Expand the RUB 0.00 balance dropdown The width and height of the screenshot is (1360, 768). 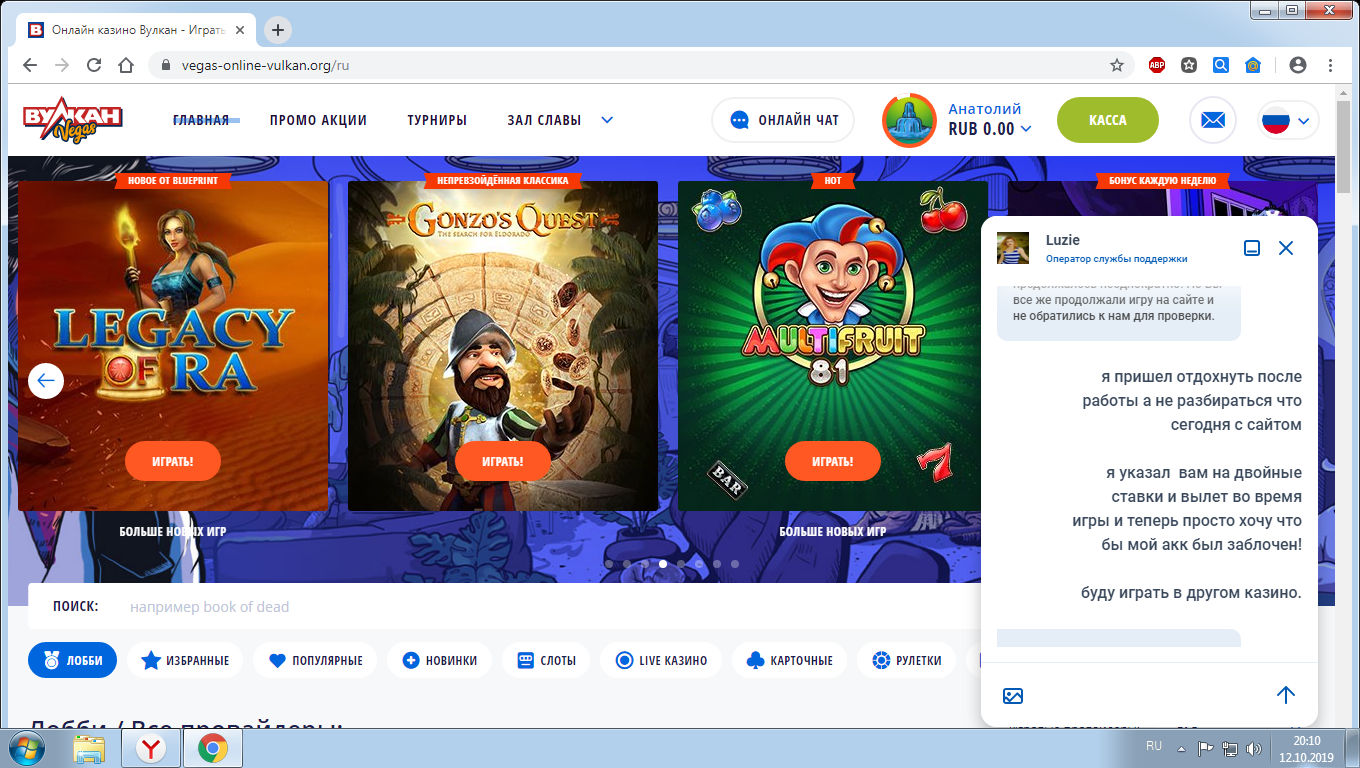pos(1025,129)
